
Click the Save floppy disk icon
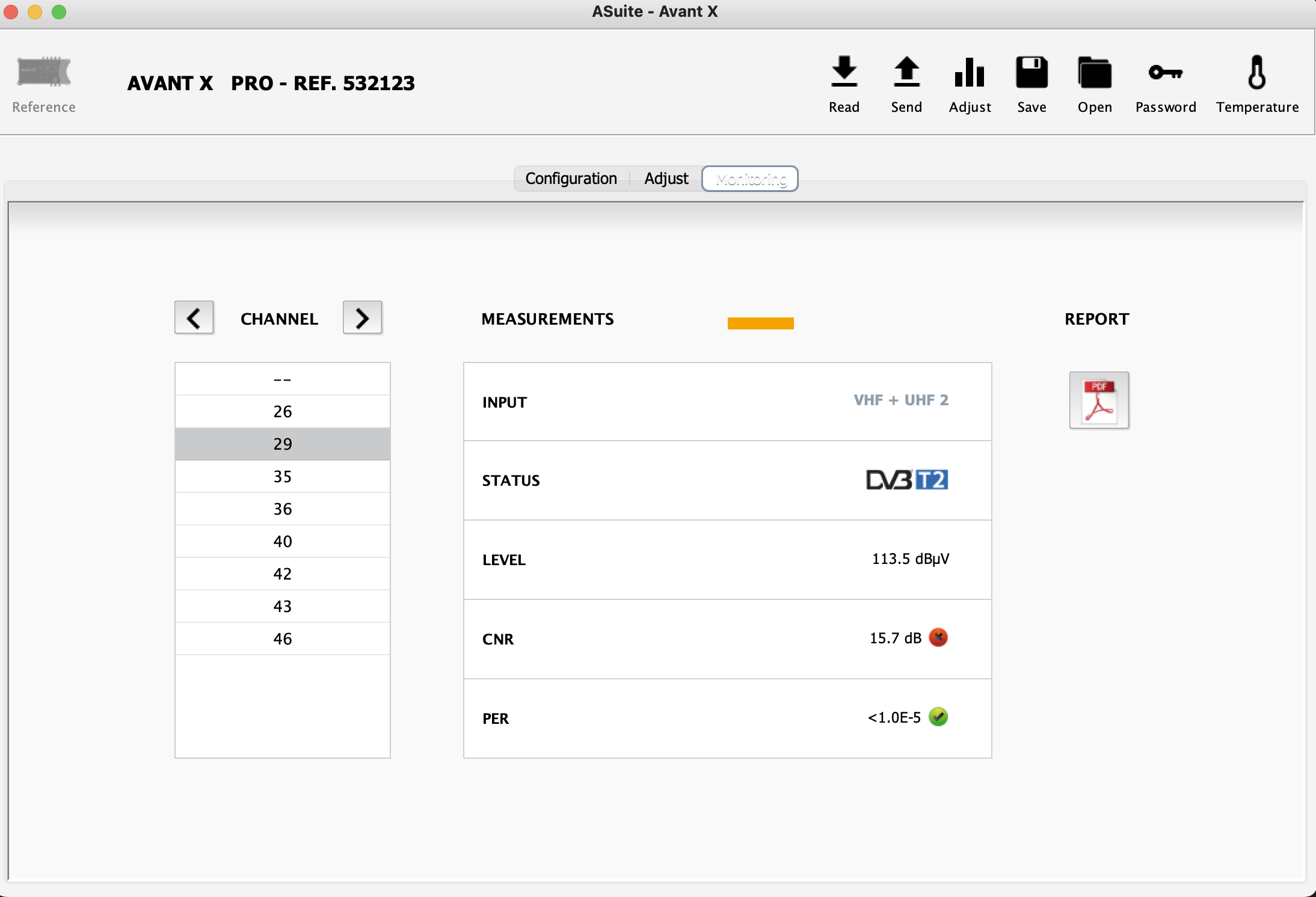(1032, 73)
